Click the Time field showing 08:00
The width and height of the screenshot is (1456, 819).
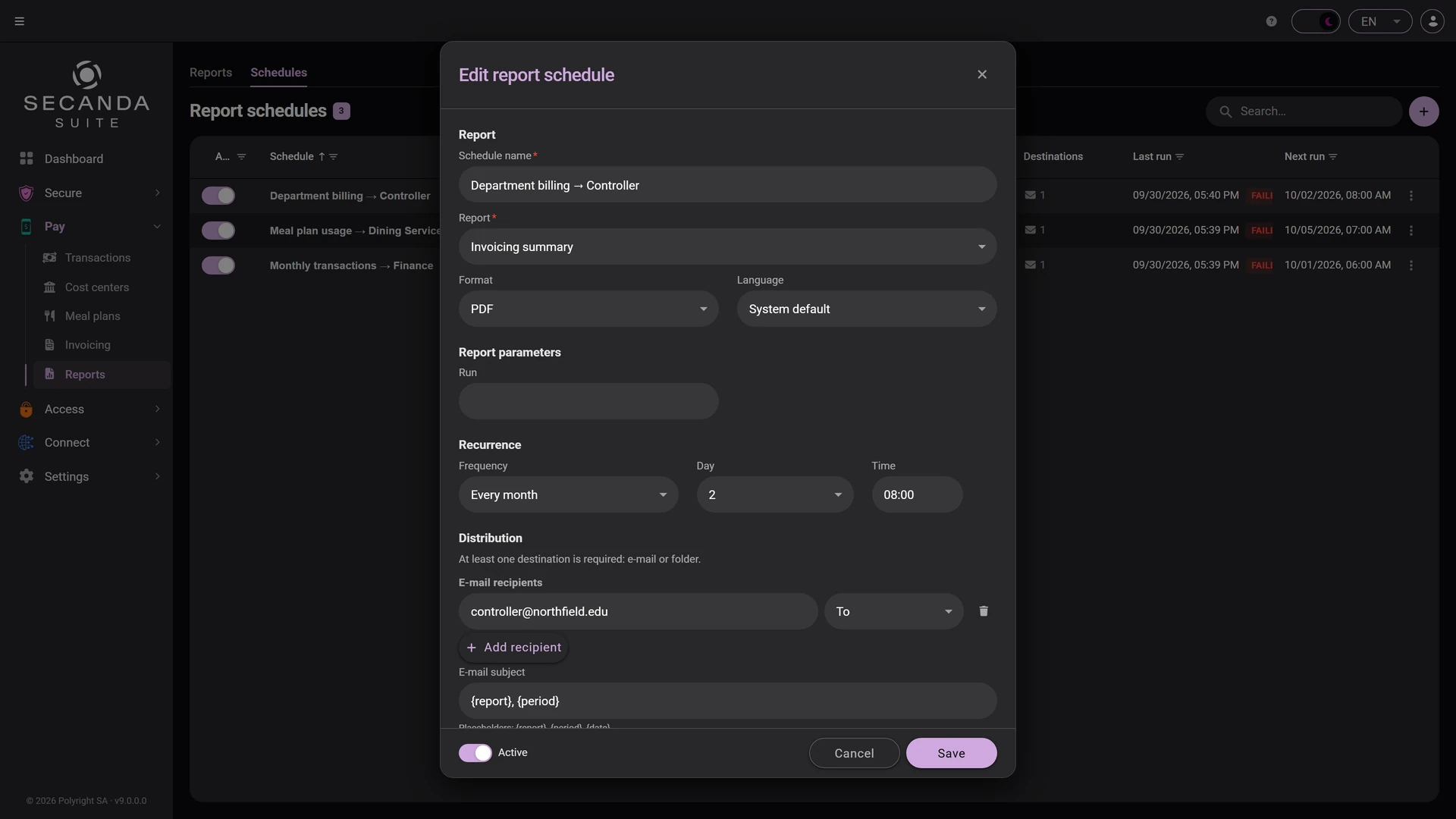coord(917,494)
